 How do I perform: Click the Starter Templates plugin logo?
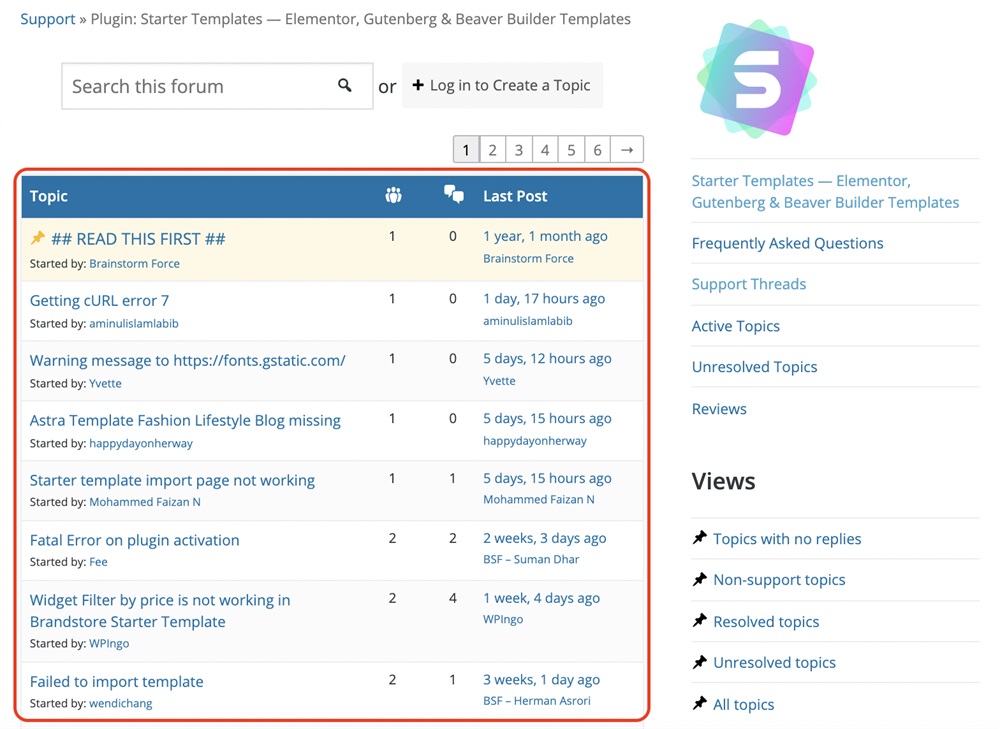point(756,79)
